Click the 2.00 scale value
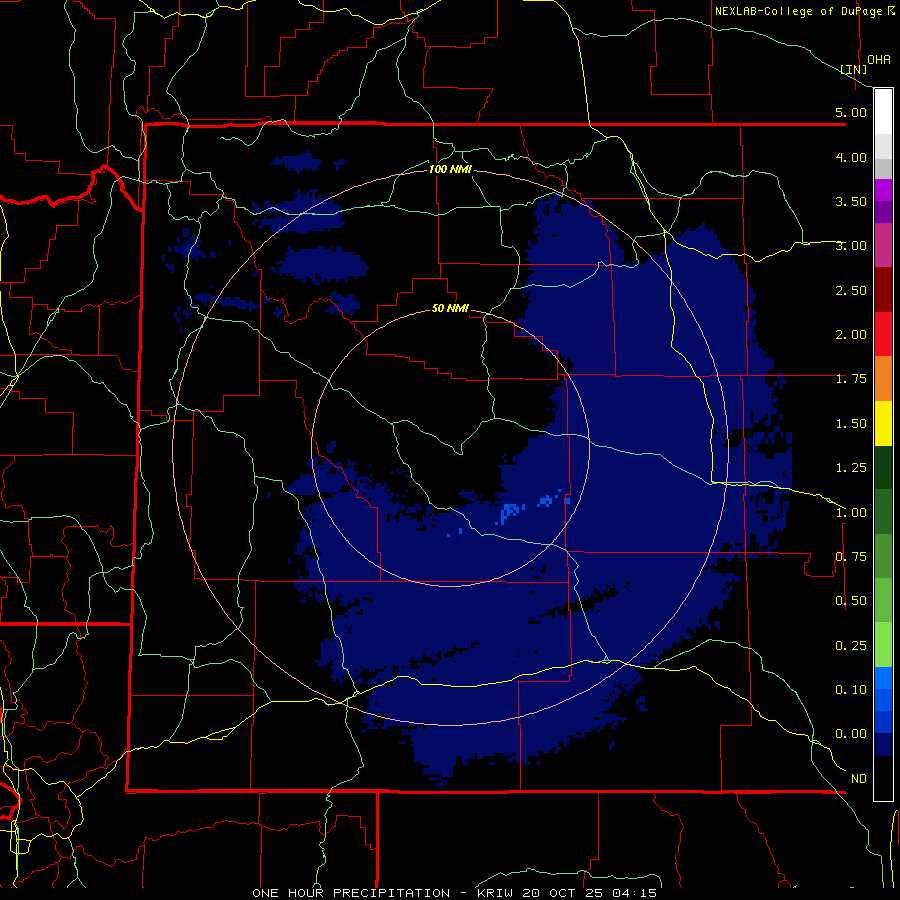 coord(851,335)
